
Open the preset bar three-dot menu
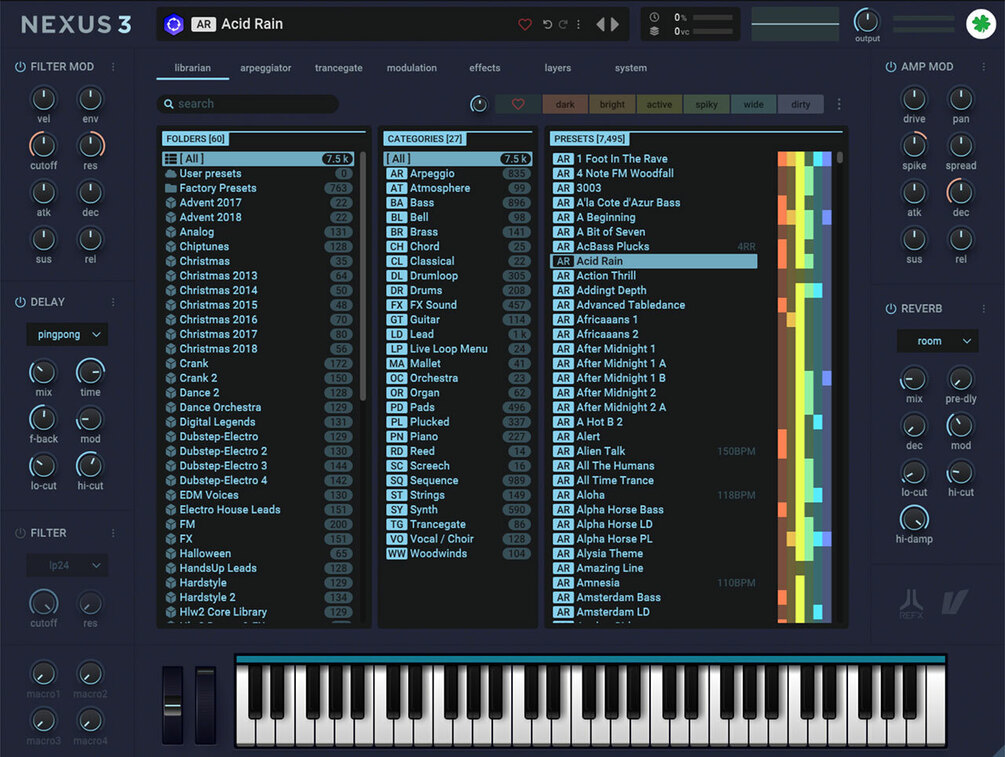[x=578, y=24]
